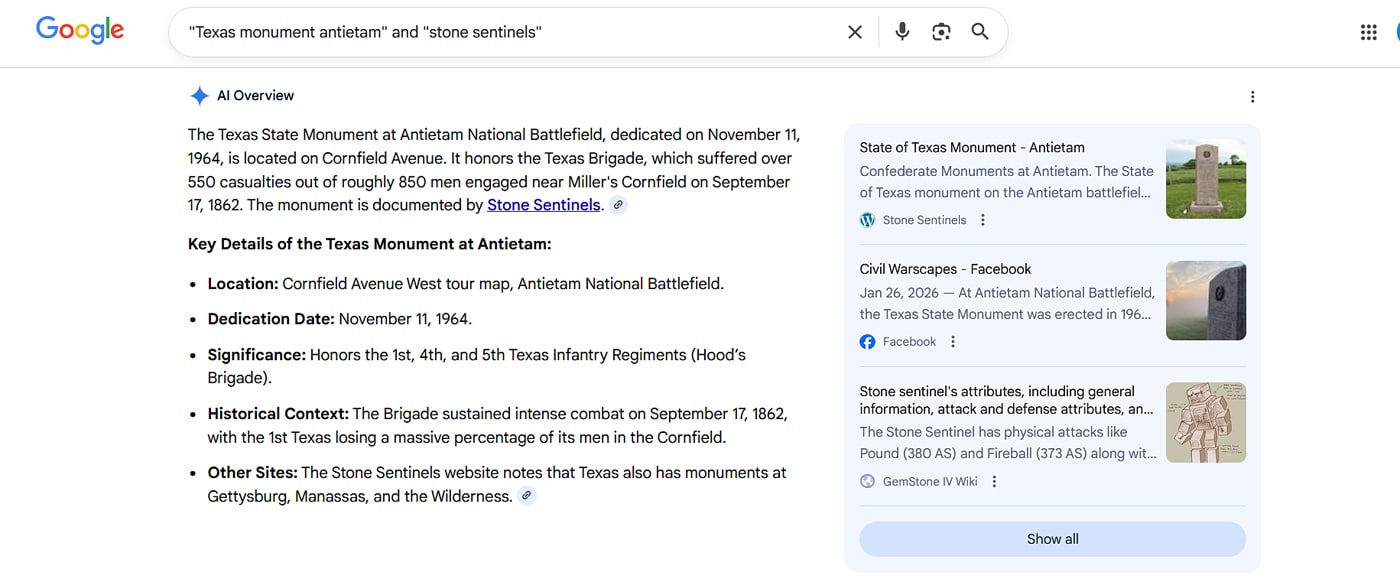This screenshot has width=1400, height=582.
Task: Clear the search box text
Action: [x=855, y=32]
